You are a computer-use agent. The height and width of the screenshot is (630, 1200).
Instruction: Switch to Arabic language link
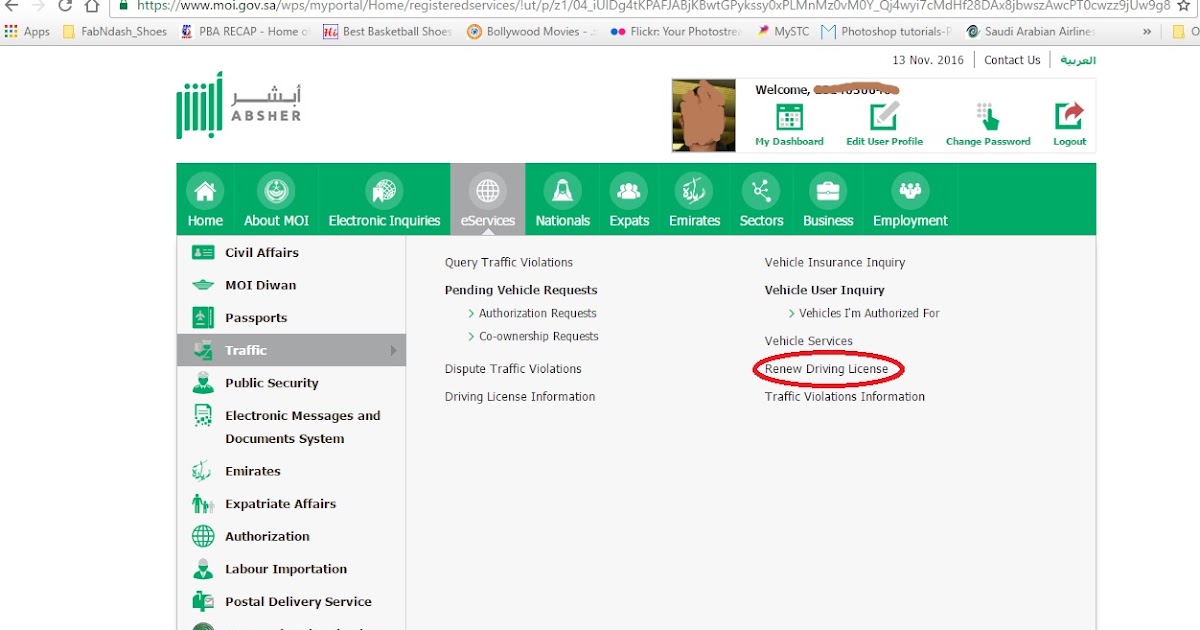click(1078, 60)
